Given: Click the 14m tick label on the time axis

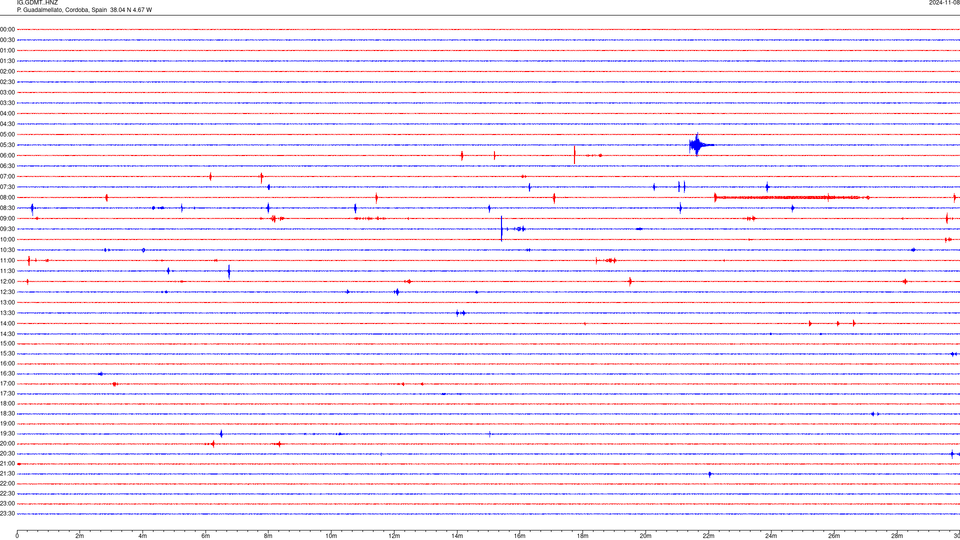Looking at the screenshot, I should [457, 536].
